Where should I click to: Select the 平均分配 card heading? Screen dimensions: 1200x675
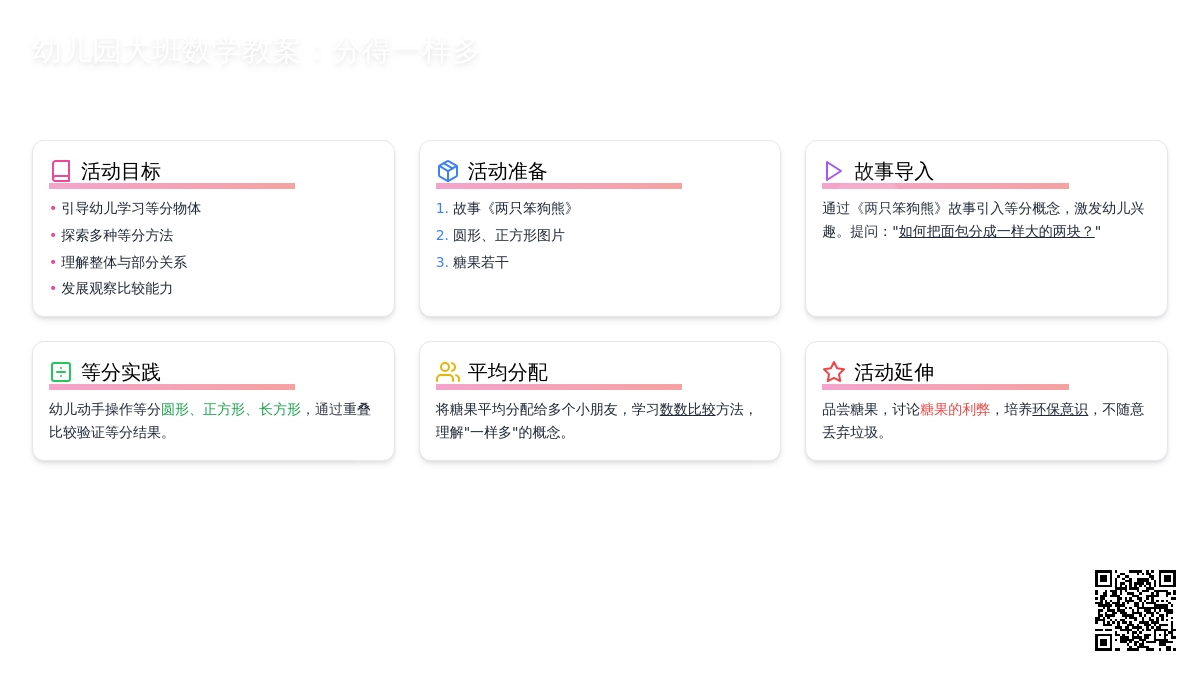[507, 372]
